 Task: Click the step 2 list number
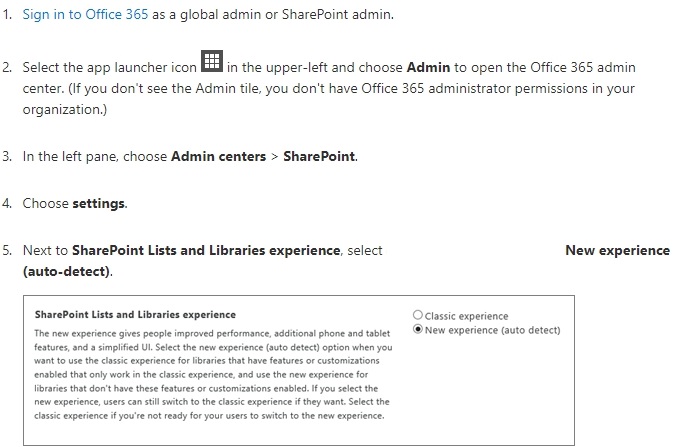pyautogui.click(x=8, y=66)
